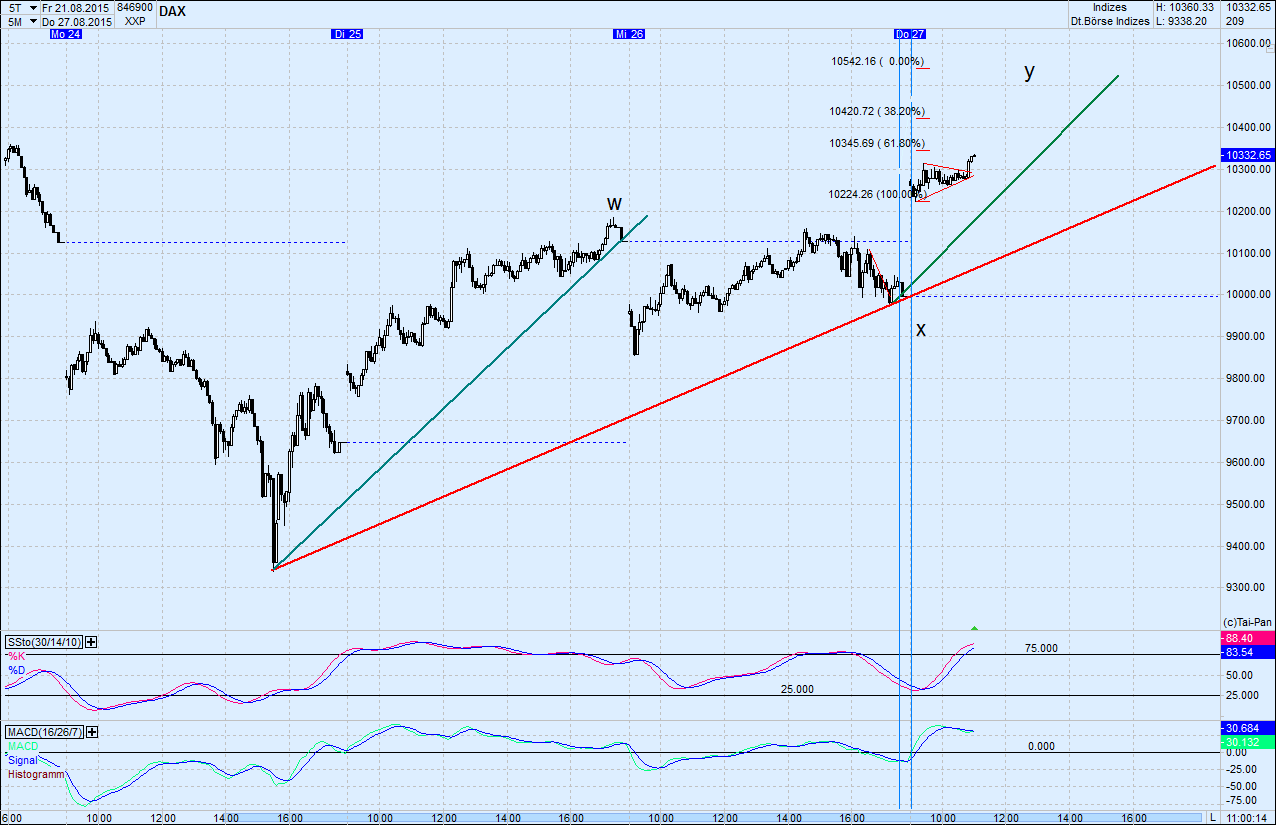
Task: Toggle the Histogramm display
Action: 31,773
